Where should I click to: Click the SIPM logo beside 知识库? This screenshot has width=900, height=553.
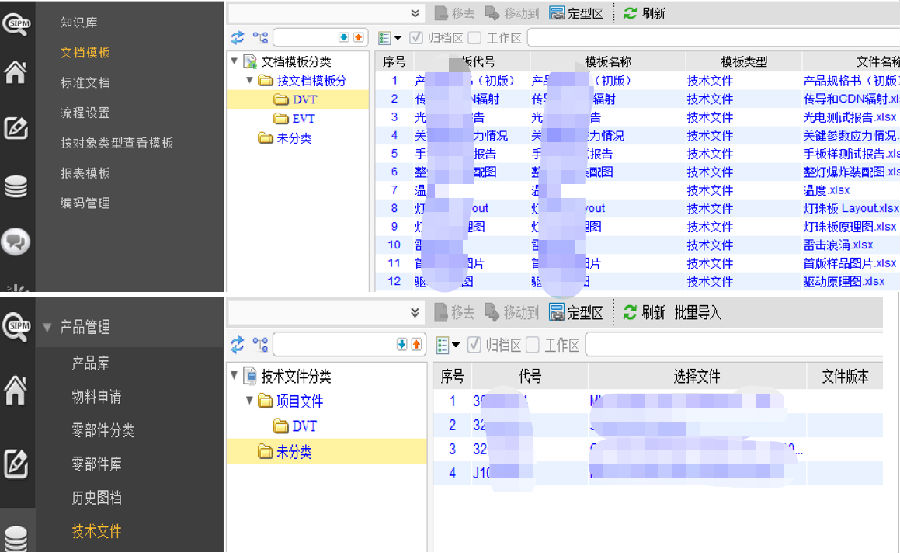click(x=16, y=24)
